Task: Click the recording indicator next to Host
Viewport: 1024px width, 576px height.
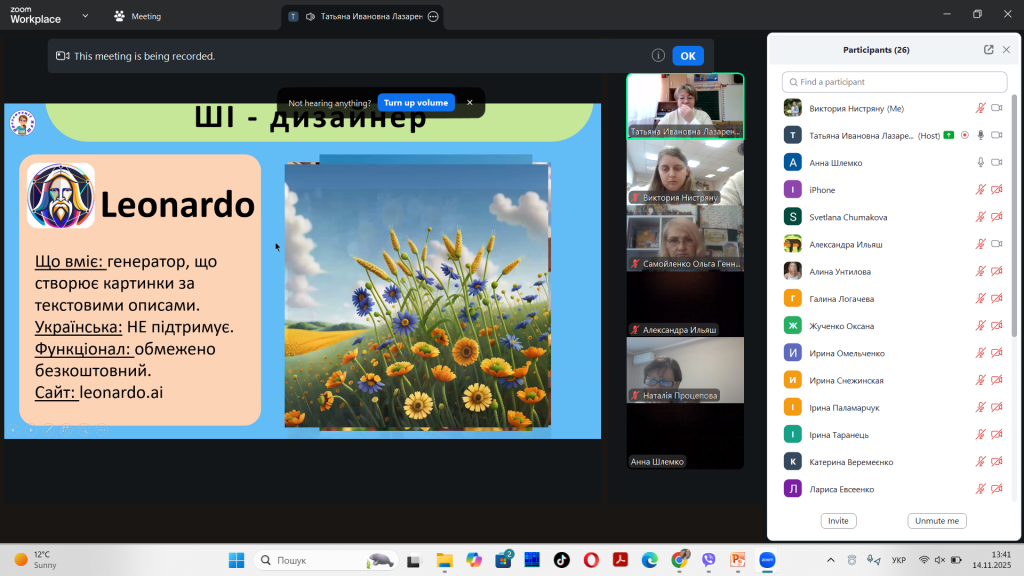Action: (964, 135)
